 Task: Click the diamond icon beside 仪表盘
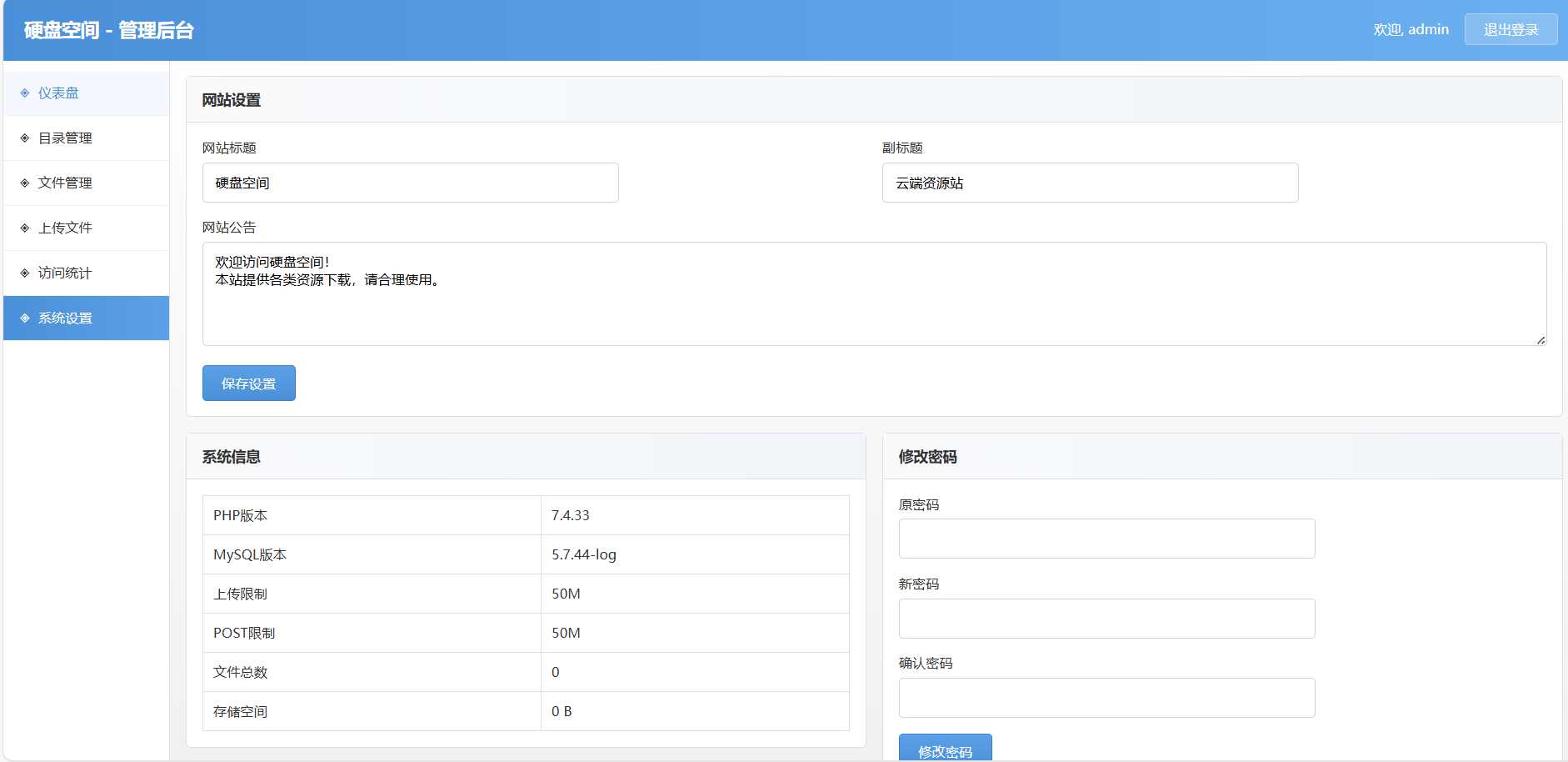pos(25,93)
